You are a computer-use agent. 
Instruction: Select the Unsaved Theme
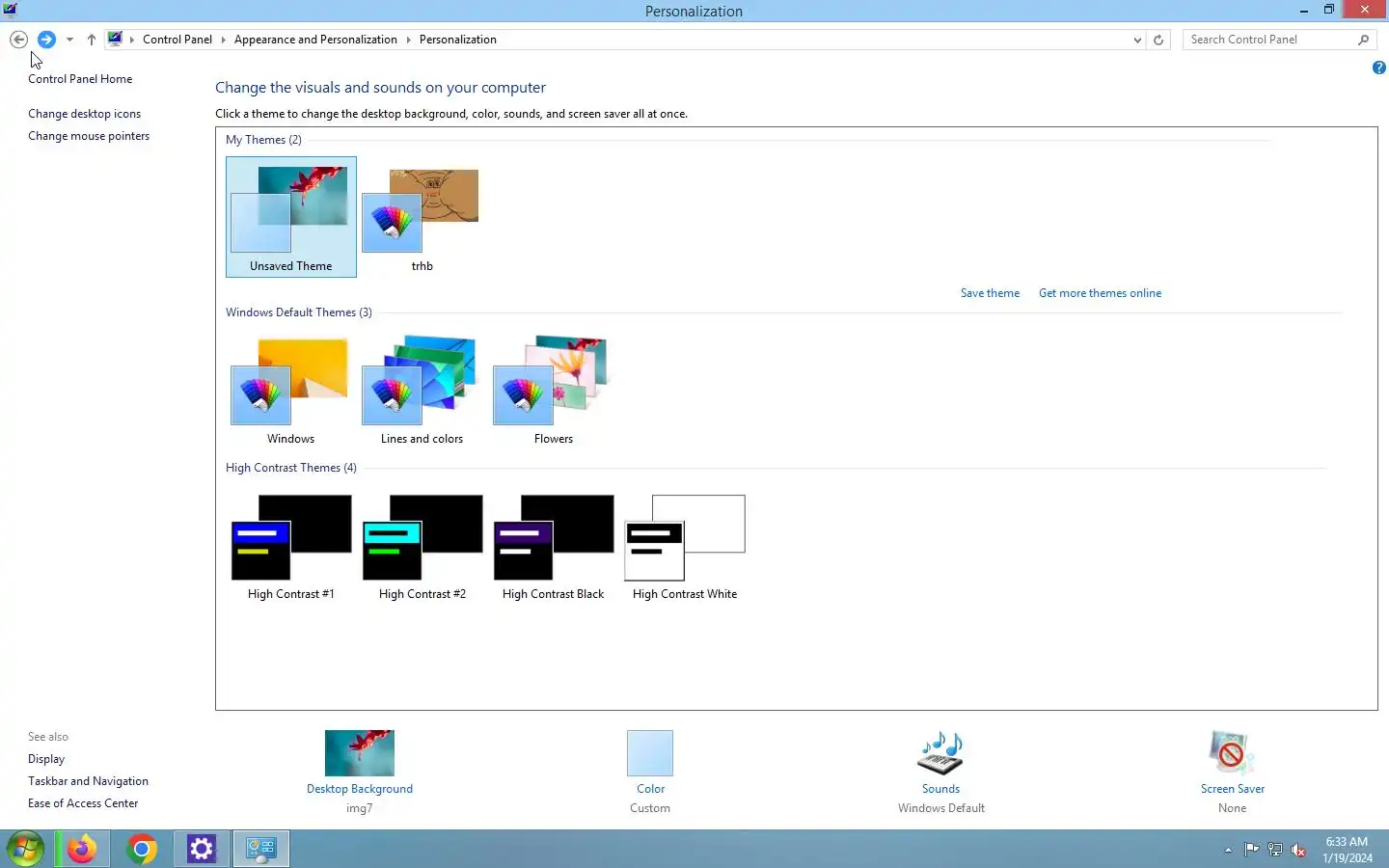click(291, 217)
